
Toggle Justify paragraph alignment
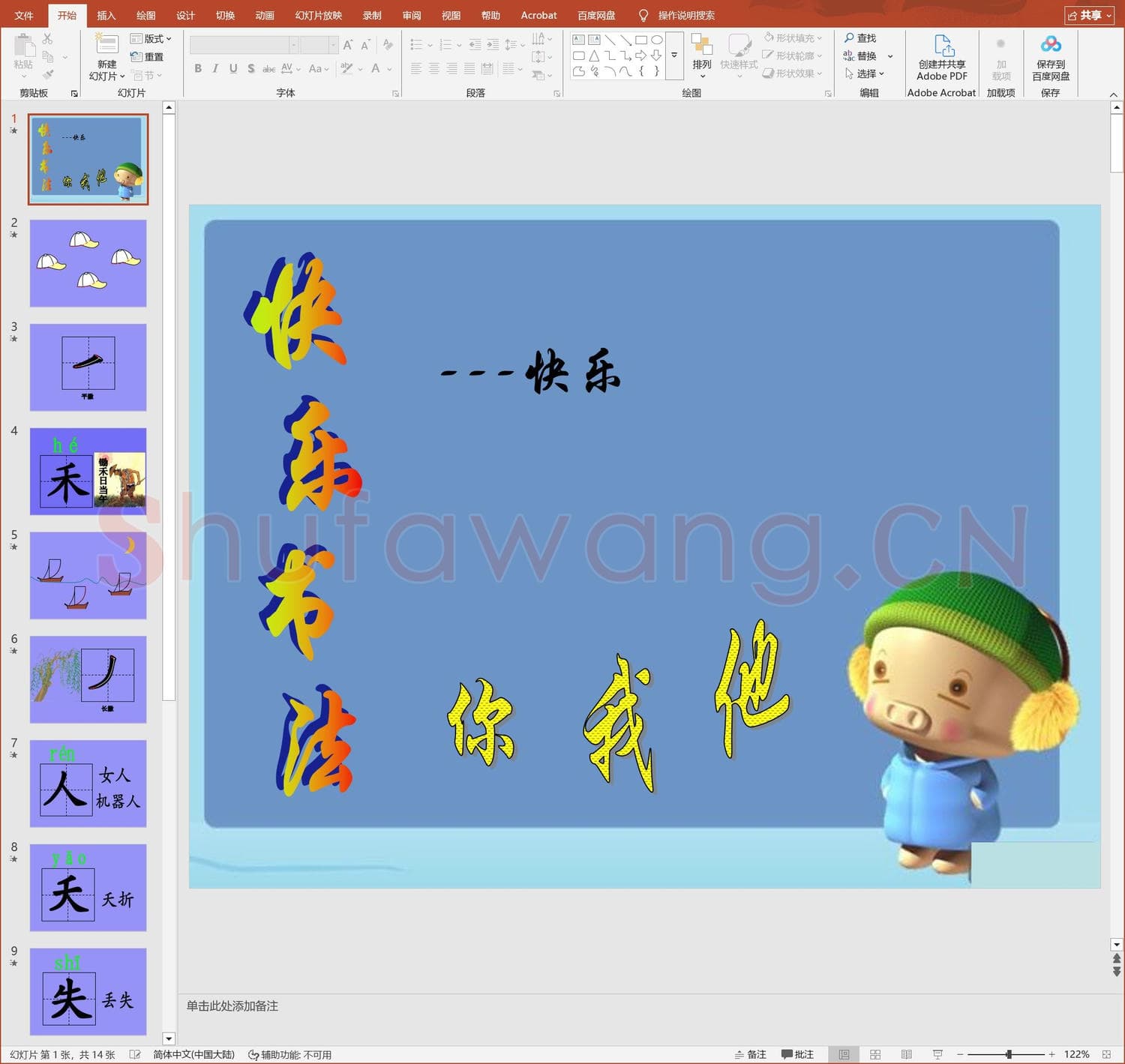(469, 69)
